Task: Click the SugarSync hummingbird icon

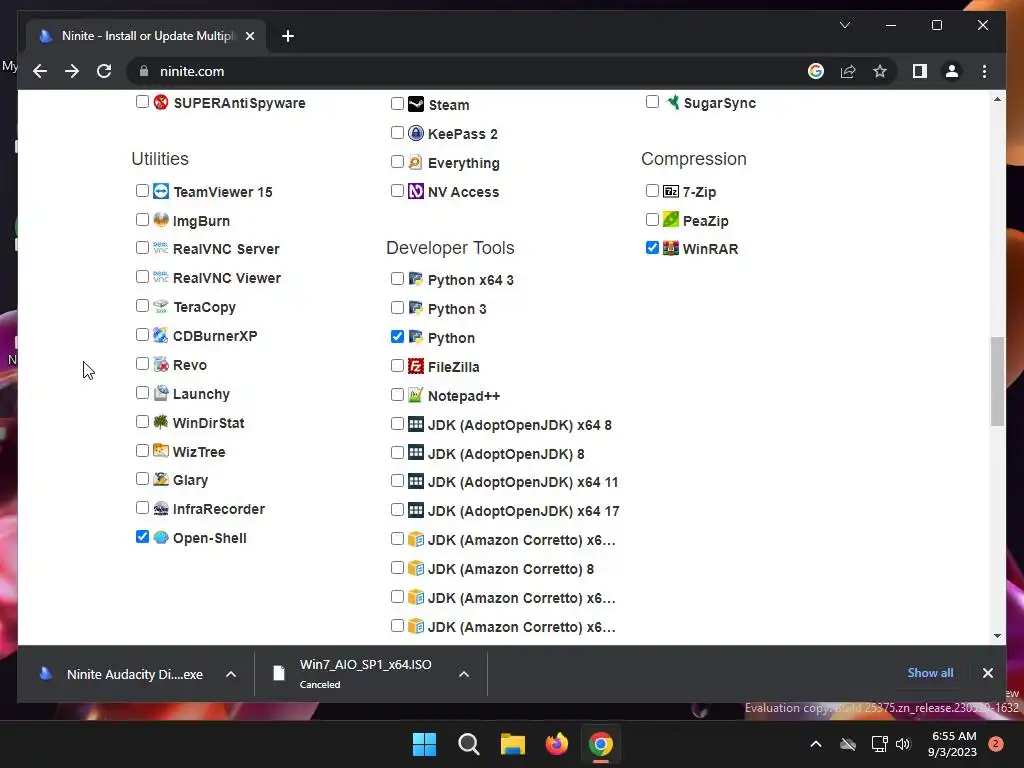Action: pos(672,103)
